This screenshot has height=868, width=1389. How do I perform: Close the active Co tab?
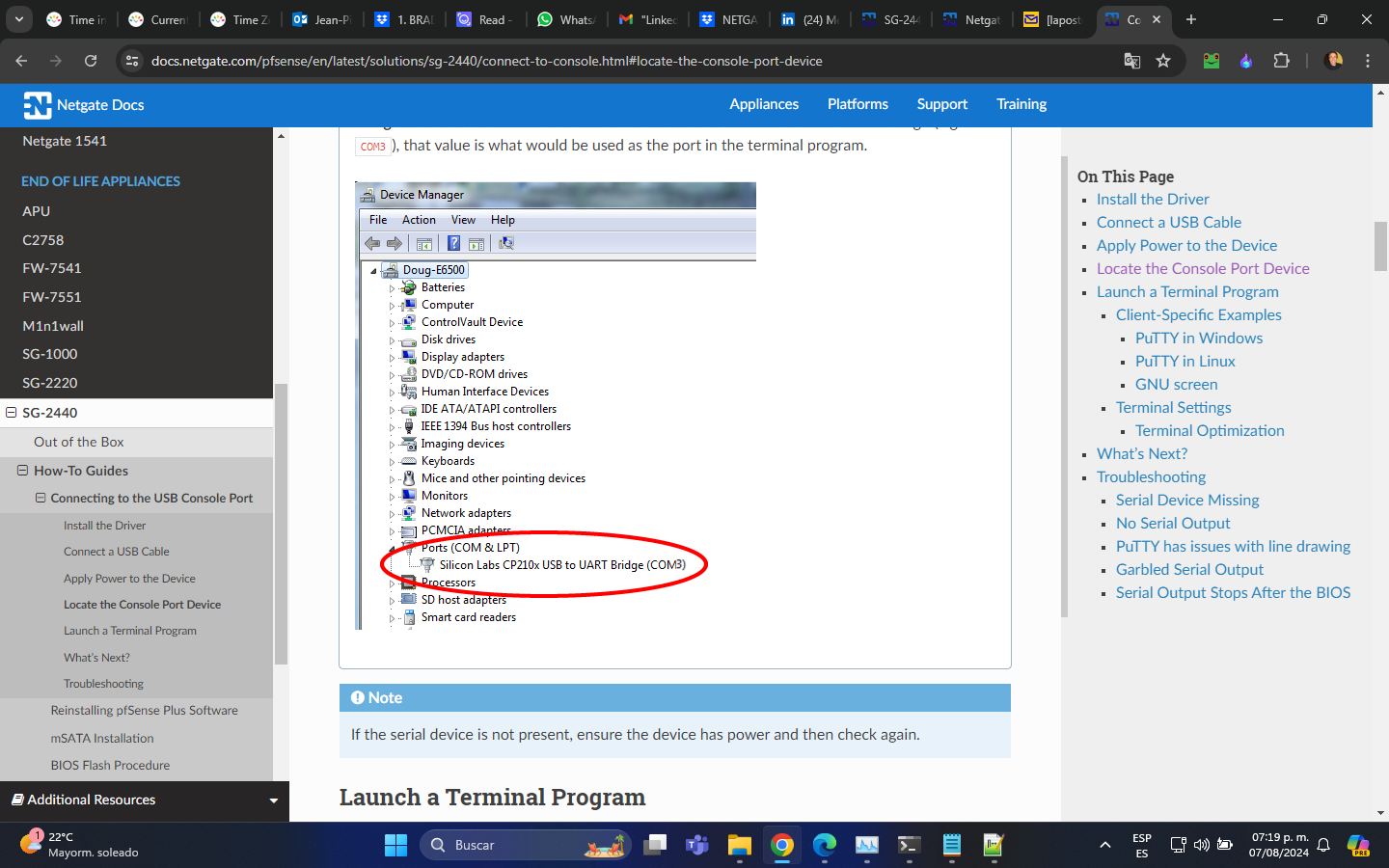(1157, 19)
